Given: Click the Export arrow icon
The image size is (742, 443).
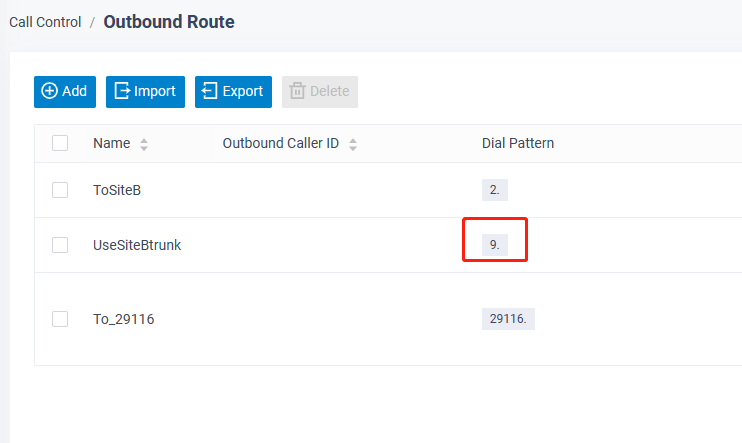Looking at the screenshot, I should click(x=210, y=91).
